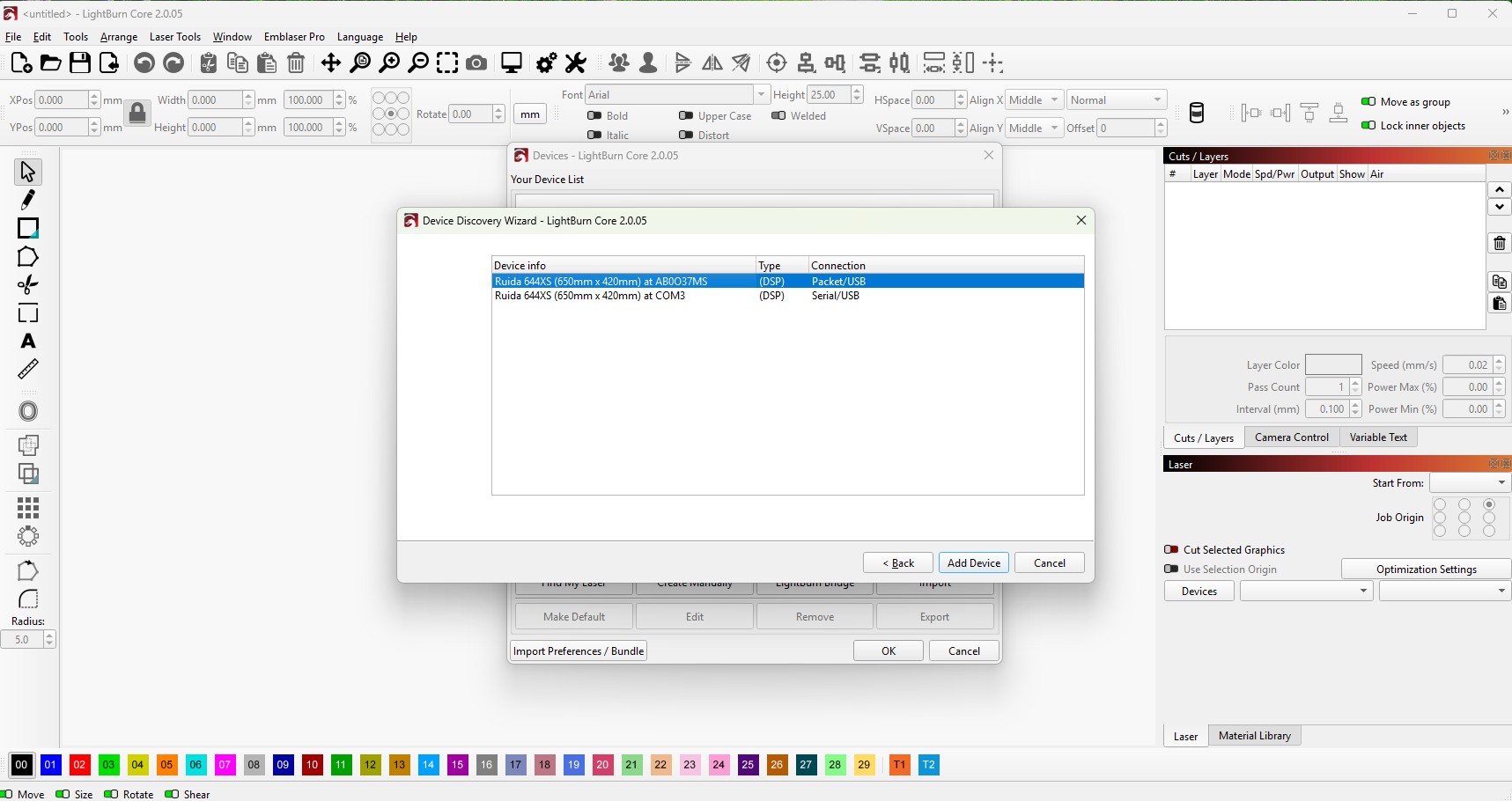
Task: Toggle the Upper Case switch
Action: 686,115
